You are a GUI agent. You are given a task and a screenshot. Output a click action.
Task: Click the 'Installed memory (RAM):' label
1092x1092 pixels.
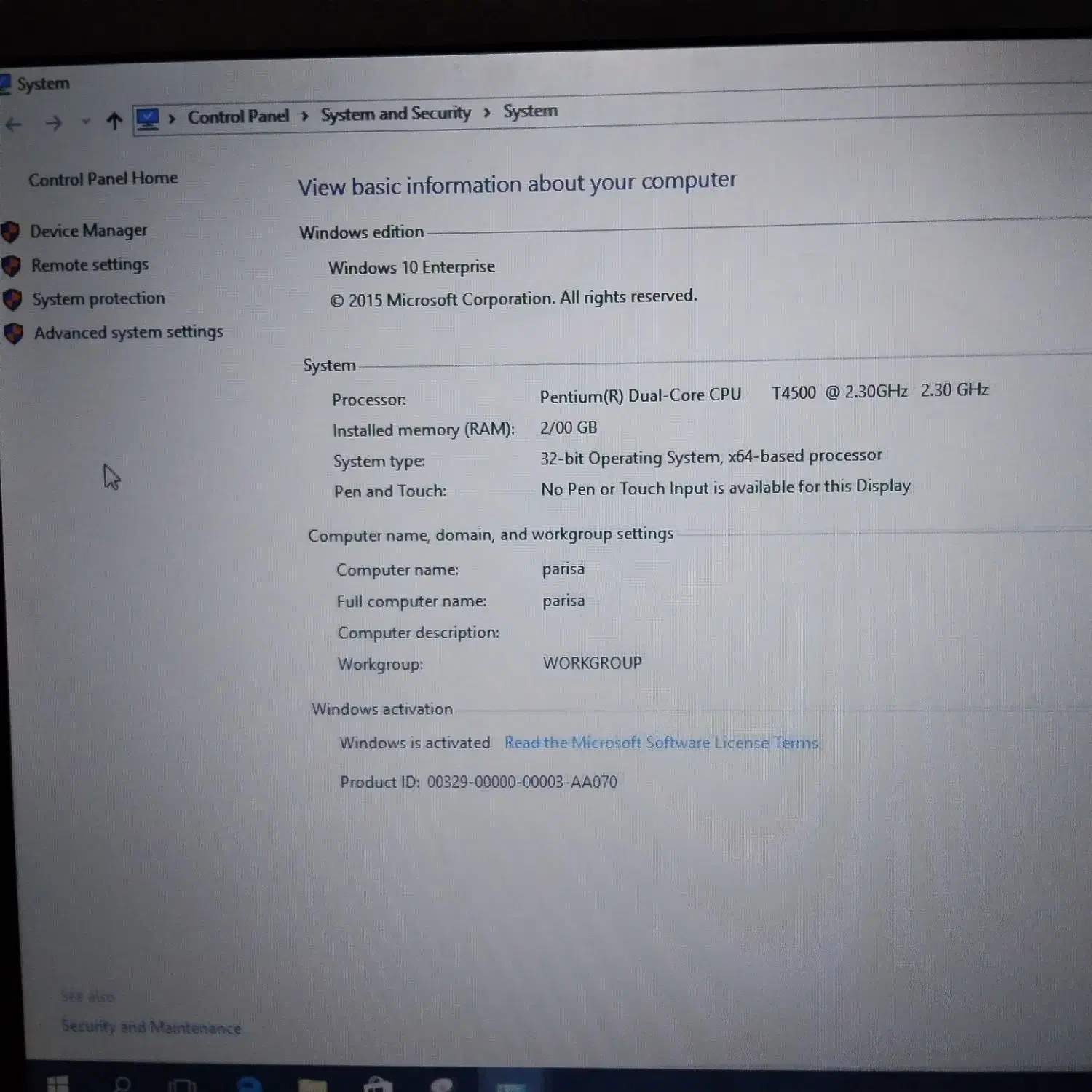coord(424,430)
